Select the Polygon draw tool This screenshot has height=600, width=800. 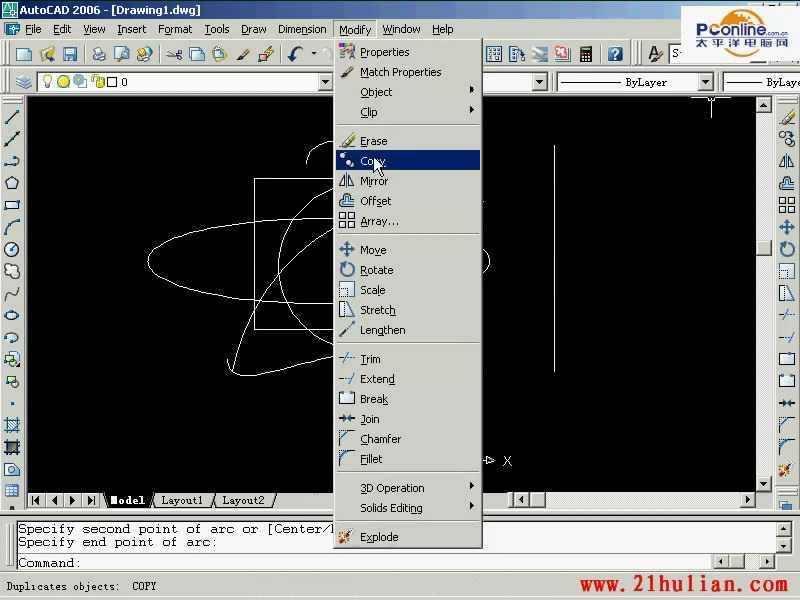tap(12, 183)
